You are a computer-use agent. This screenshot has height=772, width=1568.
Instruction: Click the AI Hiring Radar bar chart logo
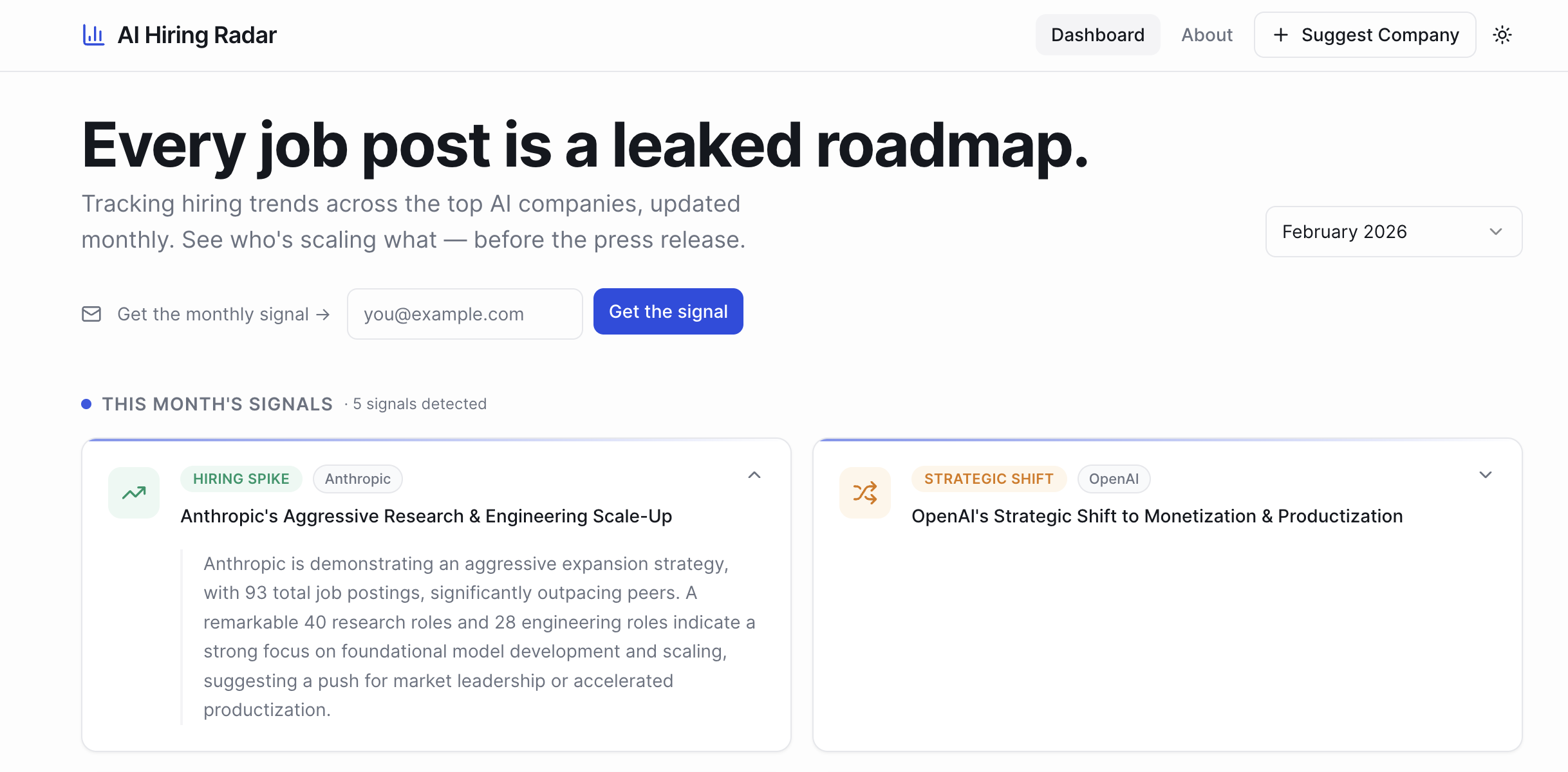coord(93,35)
